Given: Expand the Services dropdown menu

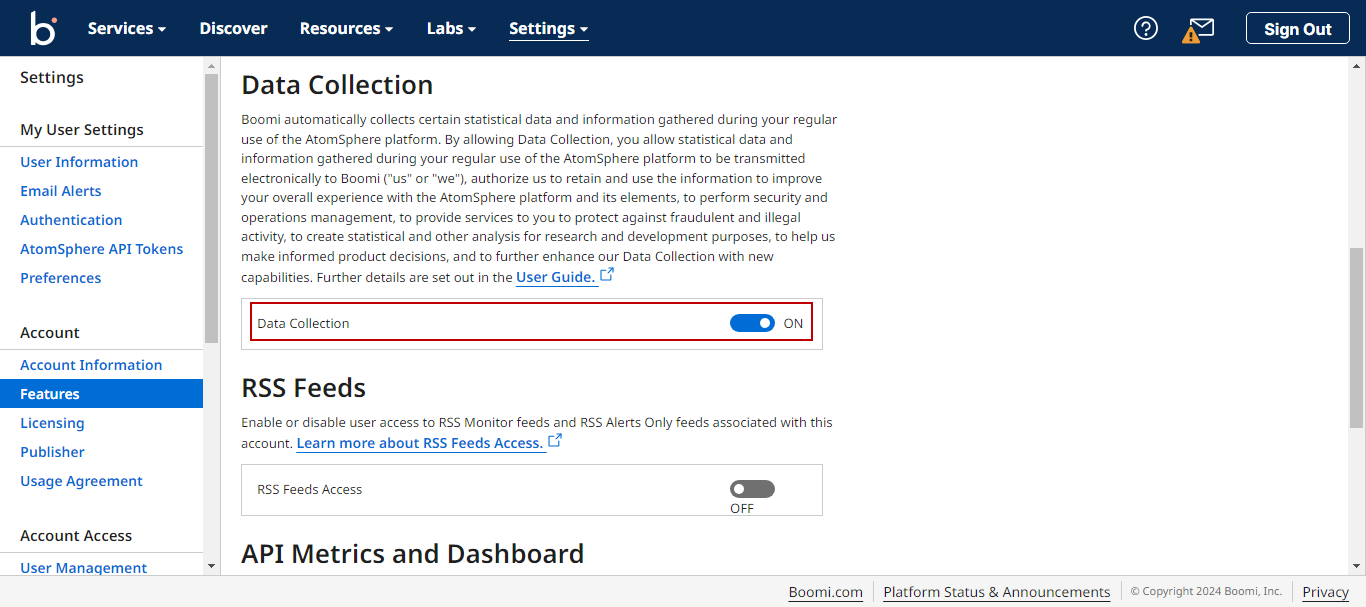Looking at the screenshot, I should pyautogui.click(x=127, y=28).
